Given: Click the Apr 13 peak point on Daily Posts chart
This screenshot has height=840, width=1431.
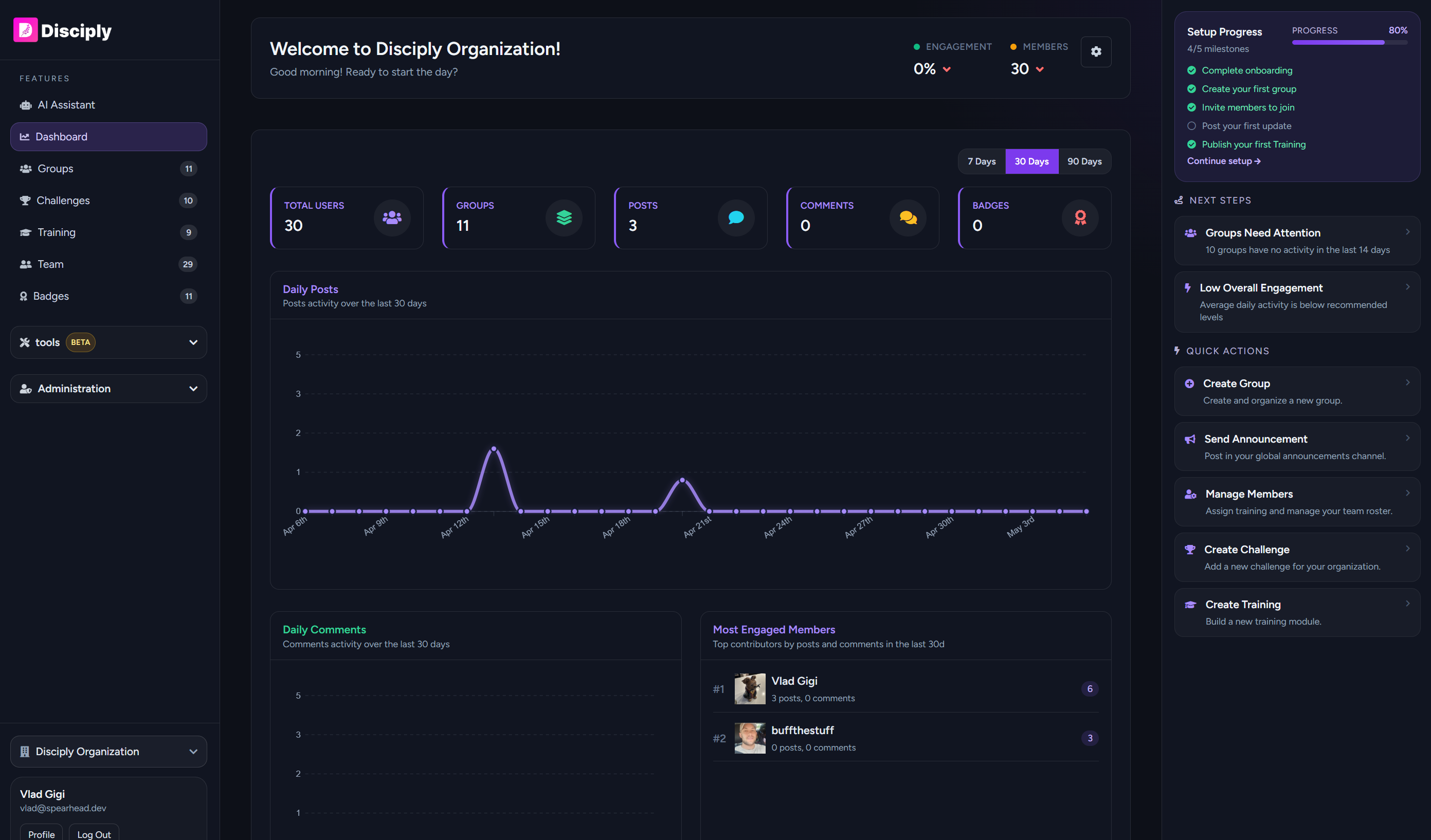Looking at the screenshot, I should pos(494,449).
